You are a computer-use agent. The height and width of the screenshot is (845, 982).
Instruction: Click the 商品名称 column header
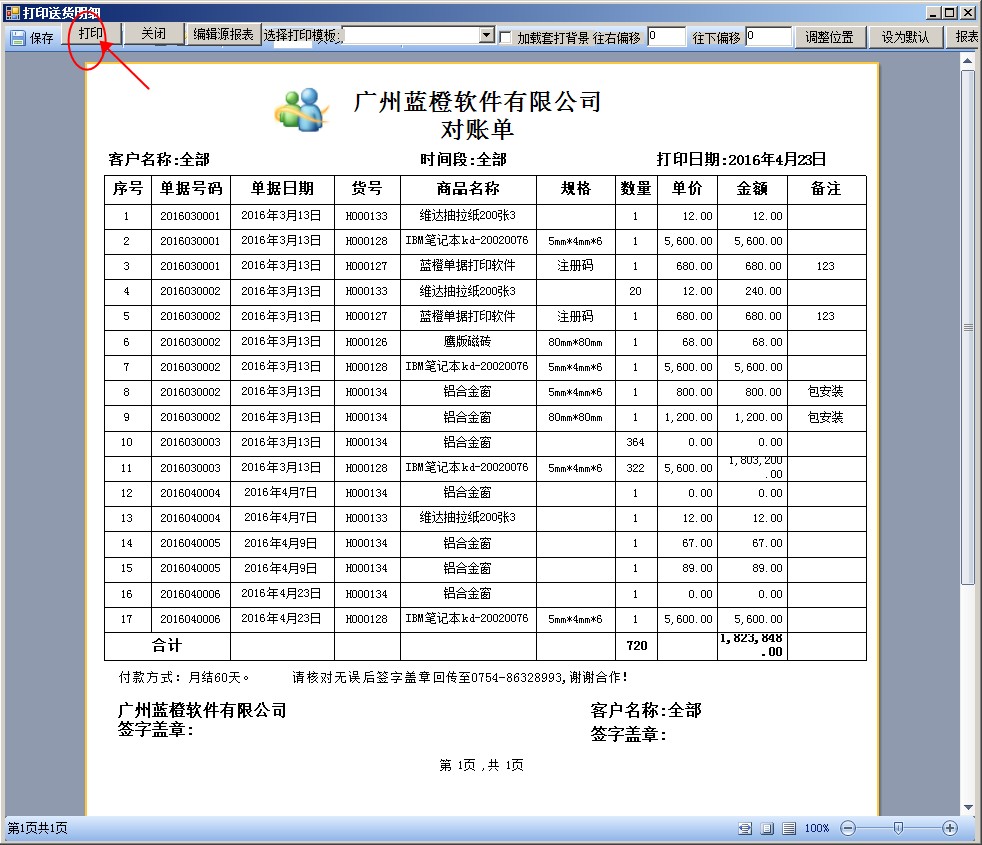(x=468, y=189)
